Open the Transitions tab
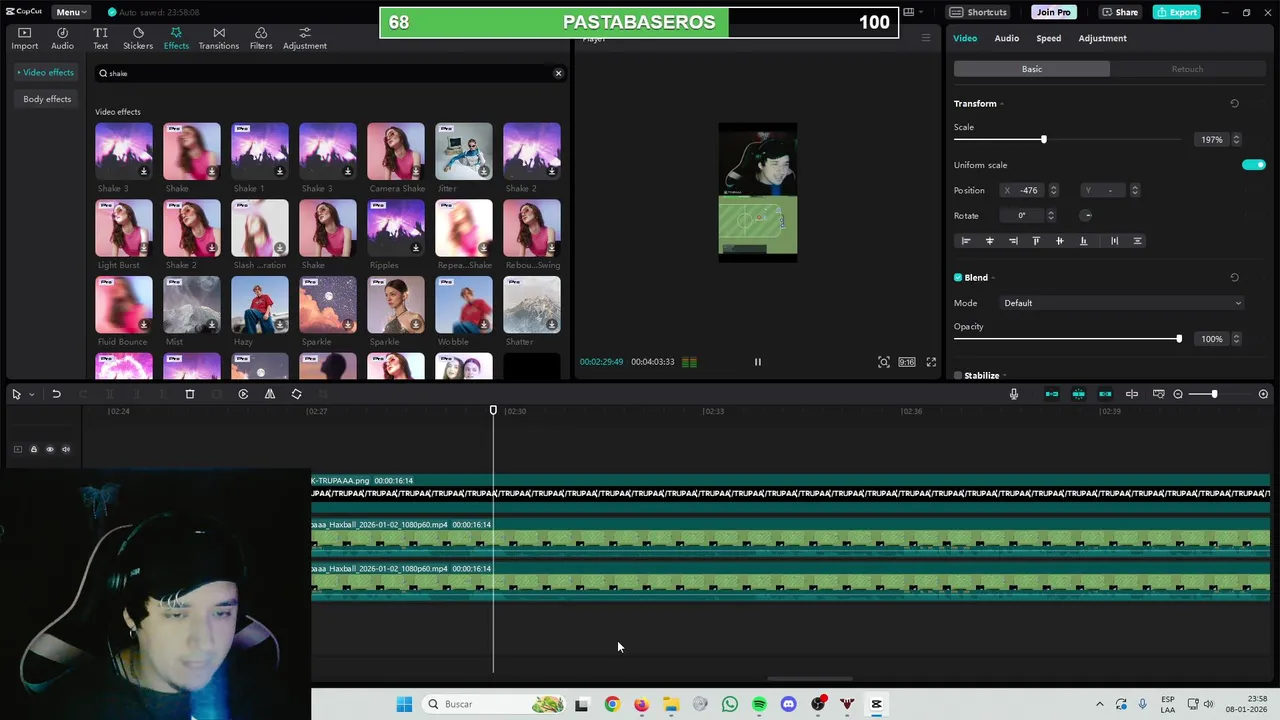Screen dimensions: 1280x720 coord(218,38)
